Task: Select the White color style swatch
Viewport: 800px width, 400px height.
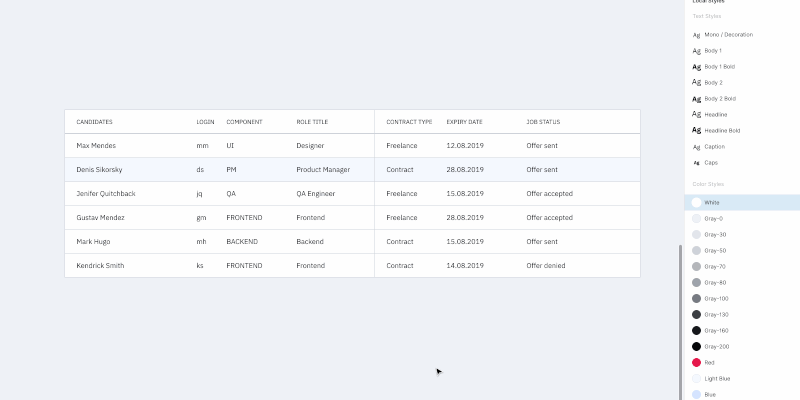Action: point(696,202)
